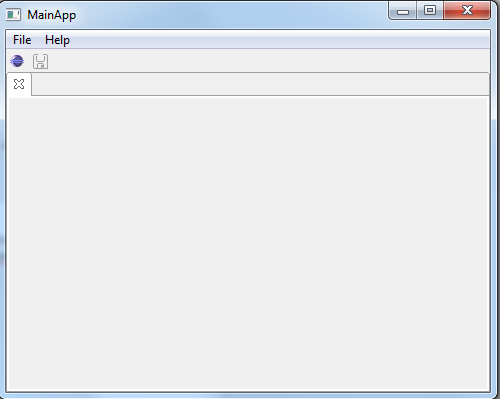Click the MainApp title text
Viewport: 500px width, 399px height.
[52, 15]
